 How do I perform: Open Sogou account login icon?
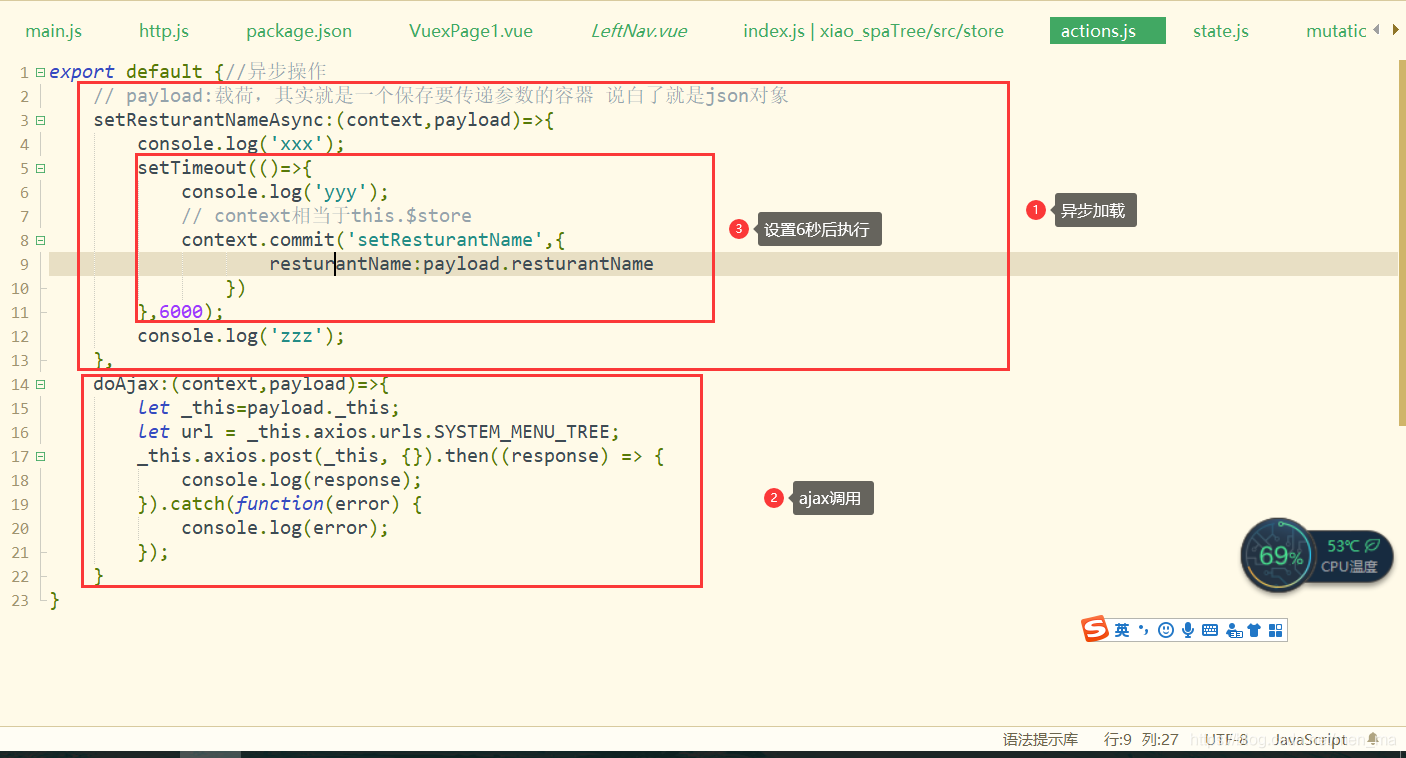point(1233,630)
